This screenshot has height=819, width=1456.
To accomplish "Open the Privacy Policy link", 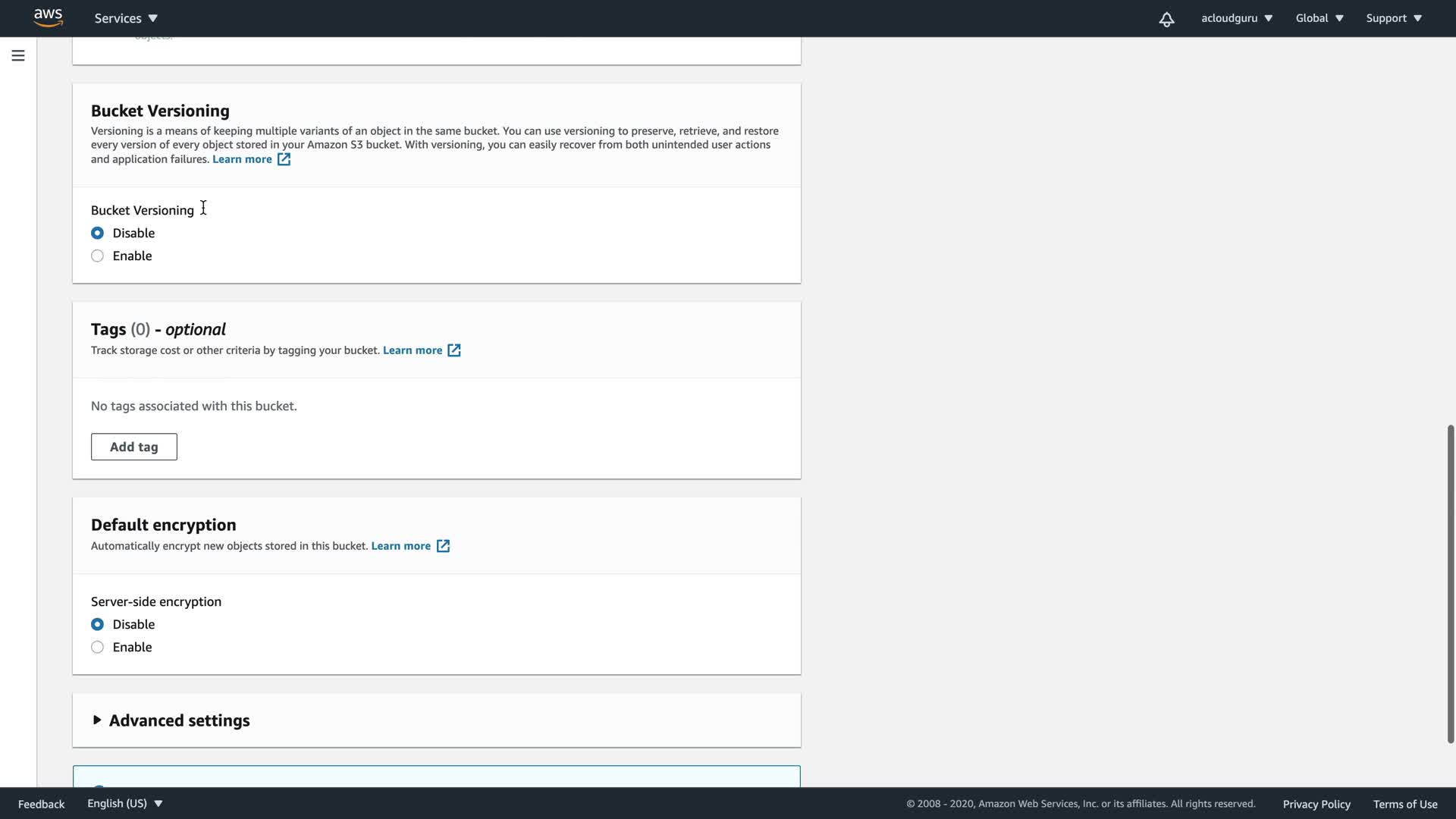I will (1316, 805).
